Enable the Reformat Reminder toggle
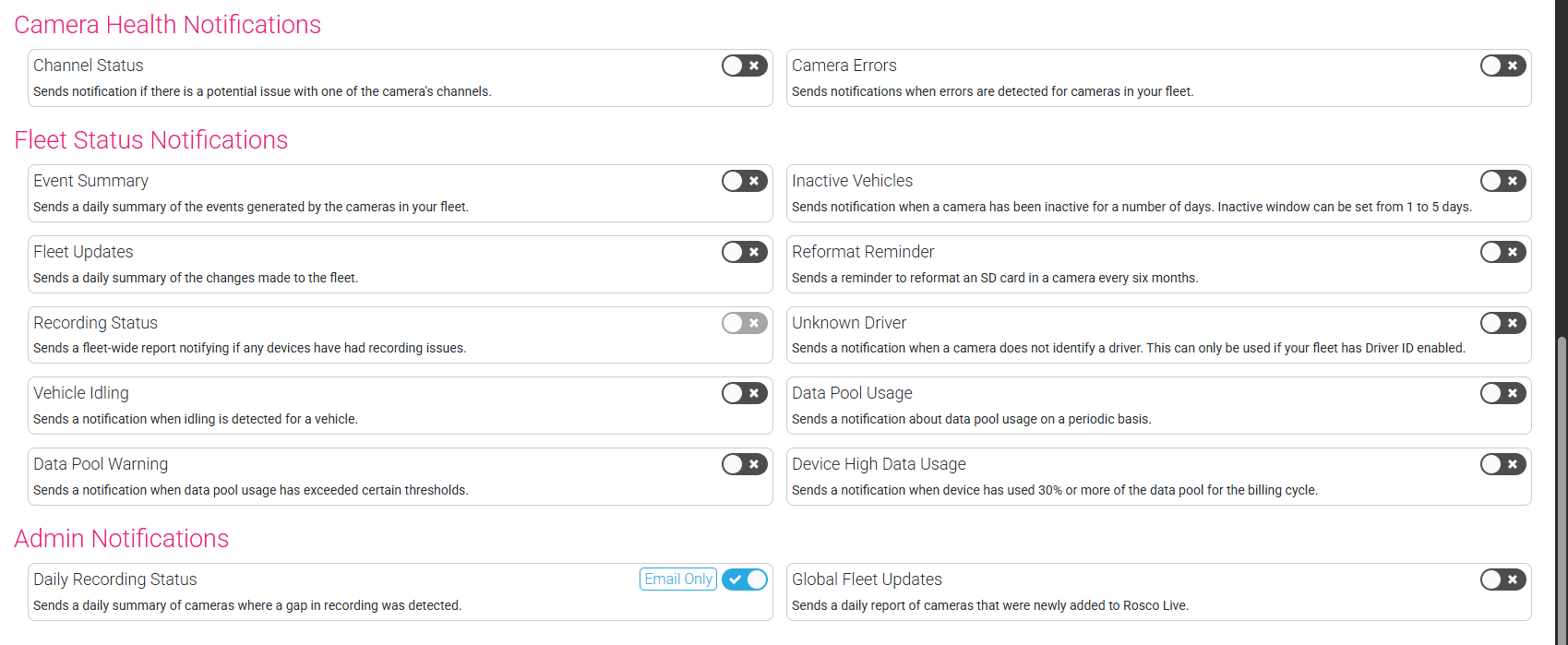The height and width of the screenshot is (645, 1568). 1502,252
